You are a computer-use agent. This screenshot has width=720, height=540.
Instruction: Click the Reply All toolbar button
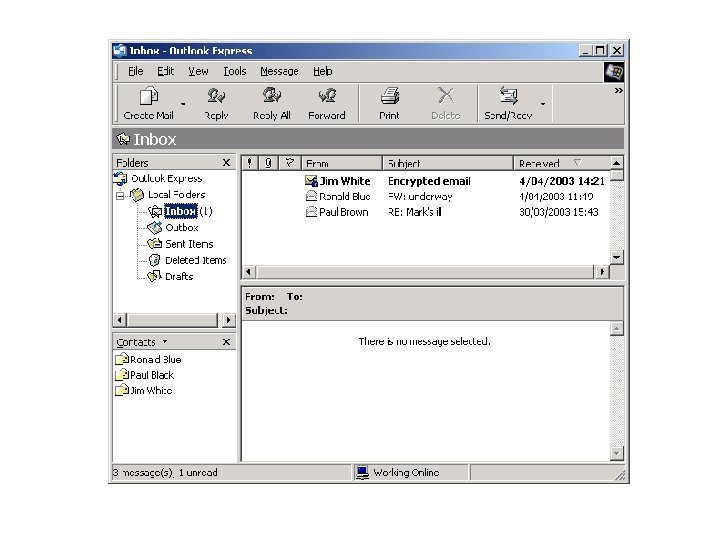[272, 104]
